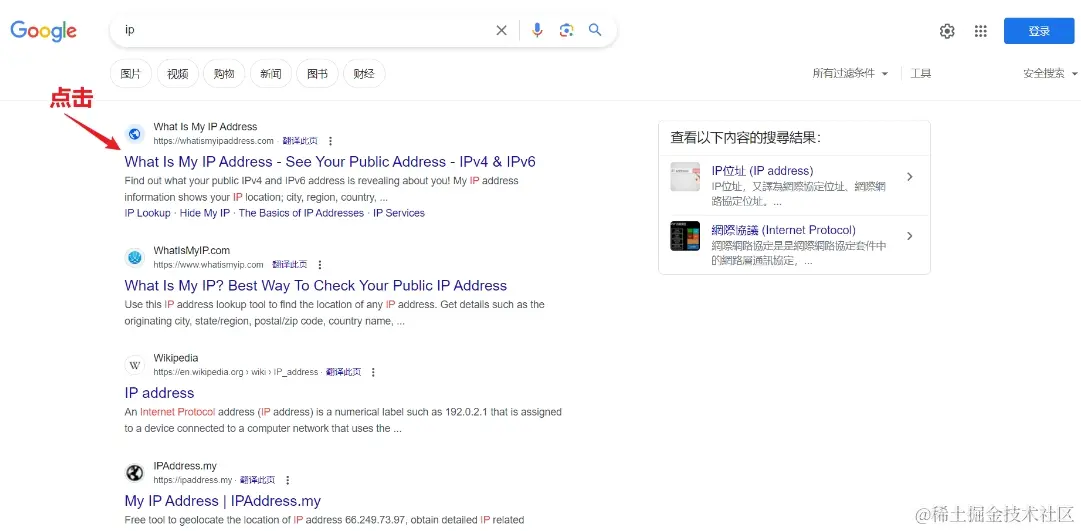Click the magnifying glass search icon

[595, 30]
